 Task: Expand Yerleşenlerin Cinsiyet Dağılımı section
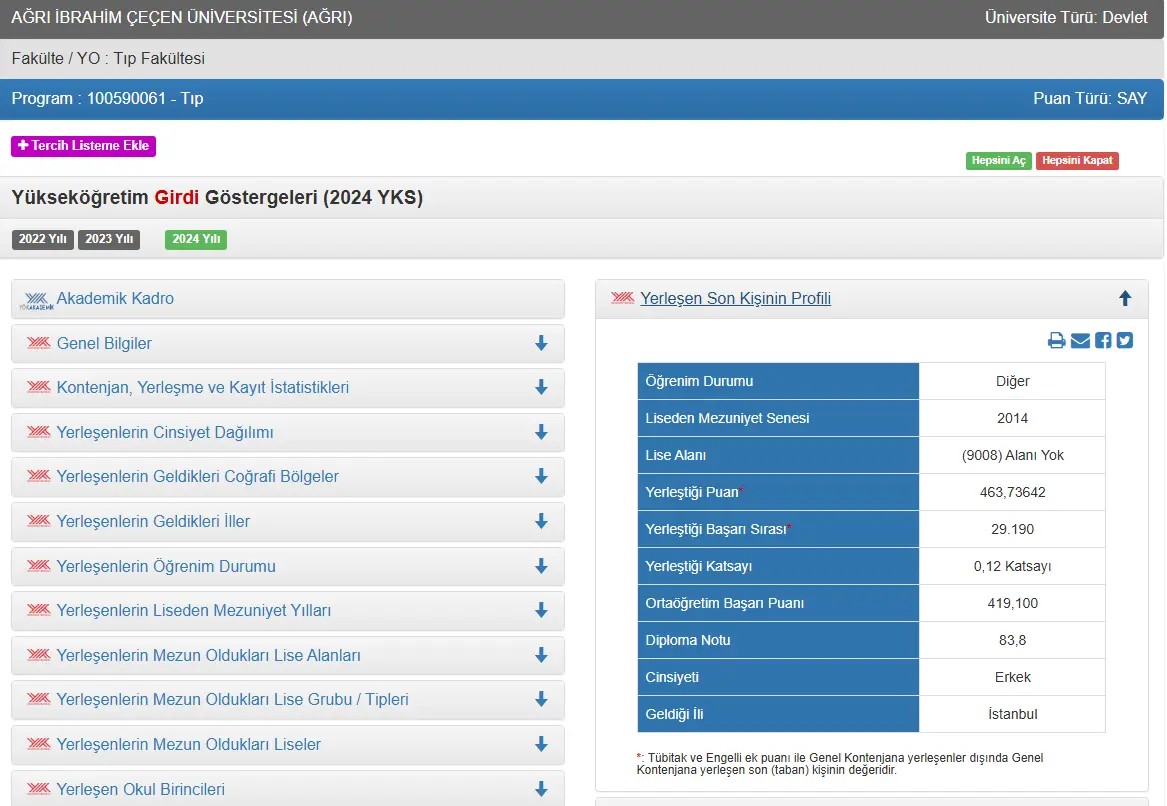click(541, 432)
